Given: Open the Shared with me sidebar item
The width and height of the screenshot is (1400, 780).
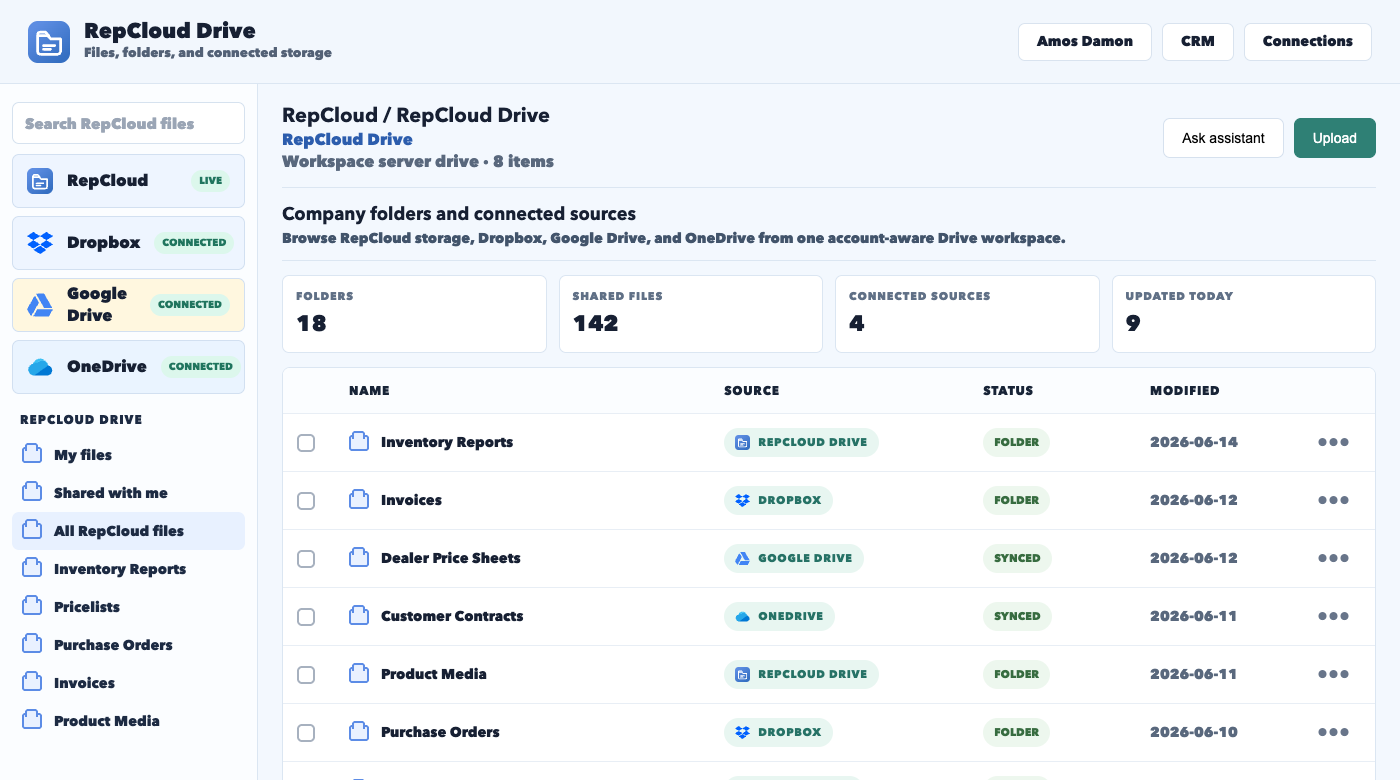Looking at the screenshot, I should [128, 493].
